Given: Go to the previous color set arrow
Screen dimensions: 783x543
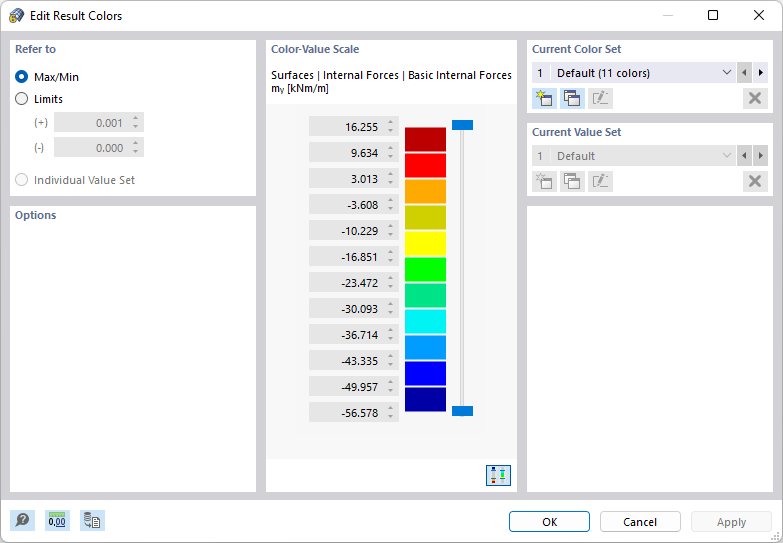Looking at the screenshot, I should click(744, 73).
